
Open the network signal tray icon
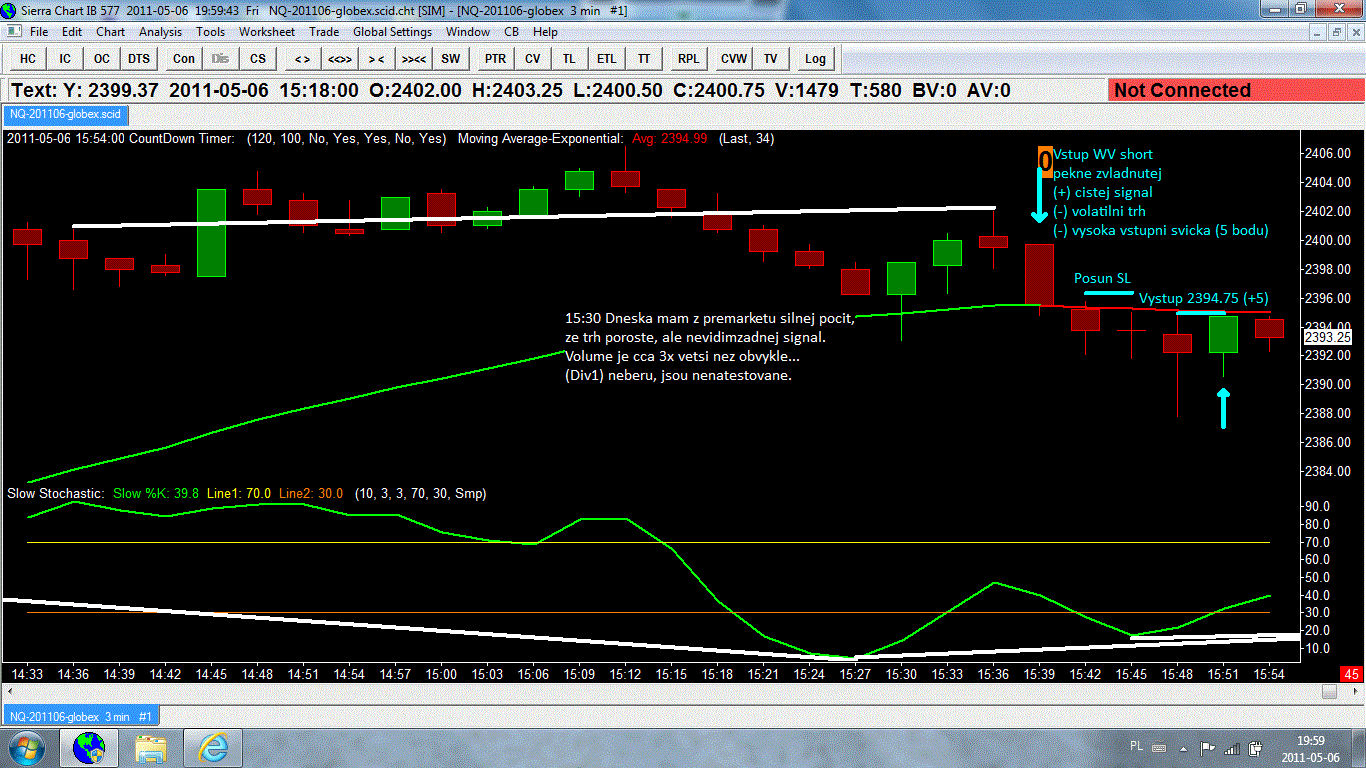1232,747
